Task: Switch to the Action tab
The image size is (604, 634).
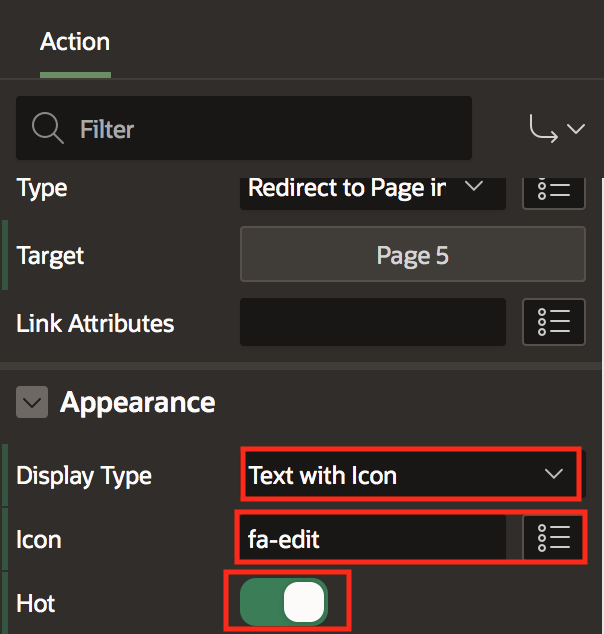Action: tap(75, 42)
